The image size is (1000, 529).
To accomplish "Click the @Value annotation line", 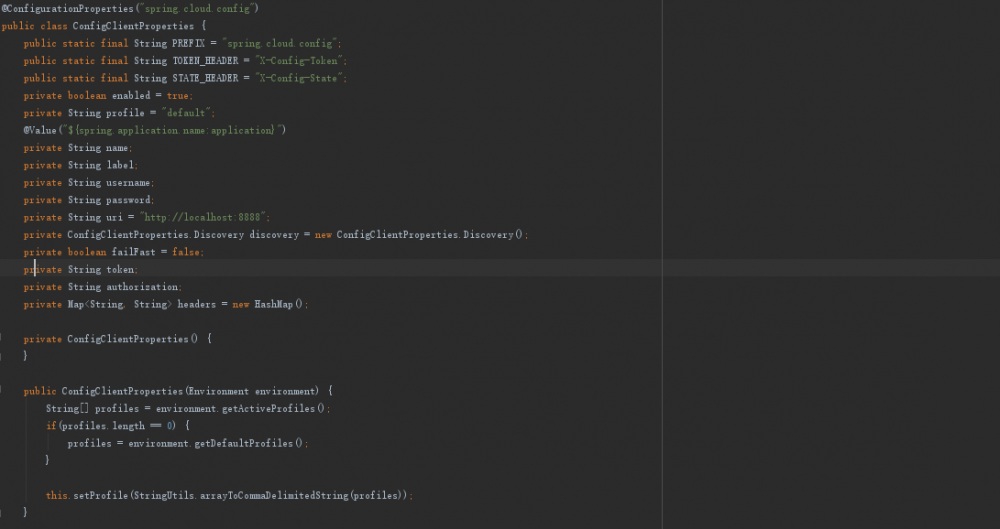I will point(155,130).
